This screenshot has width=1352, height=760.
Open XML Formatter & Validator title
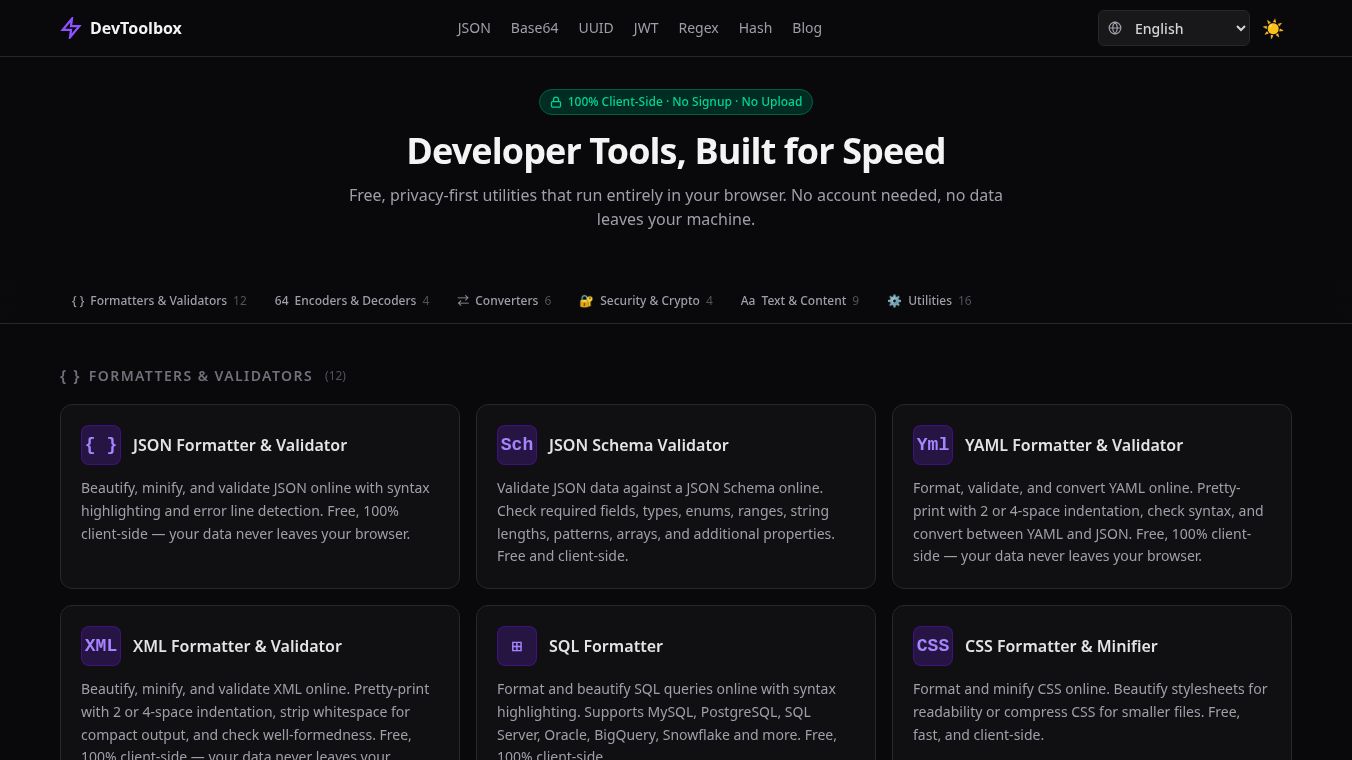coord(237,646)
